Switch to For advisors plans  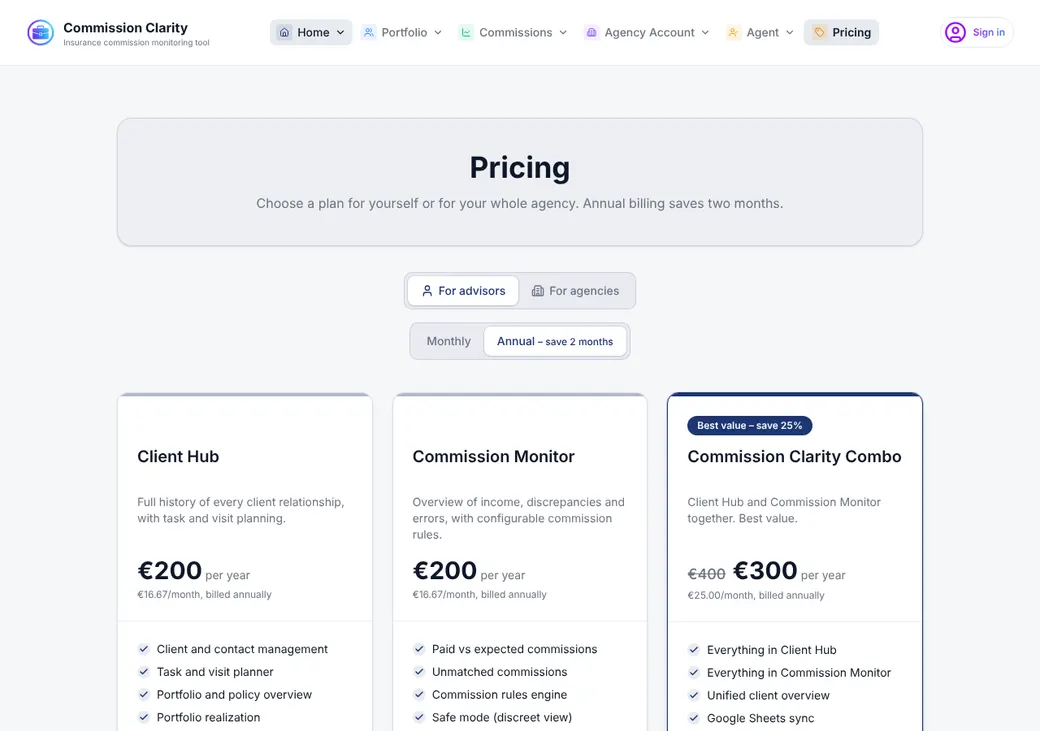pyautogui.click(x=463, y=291)
